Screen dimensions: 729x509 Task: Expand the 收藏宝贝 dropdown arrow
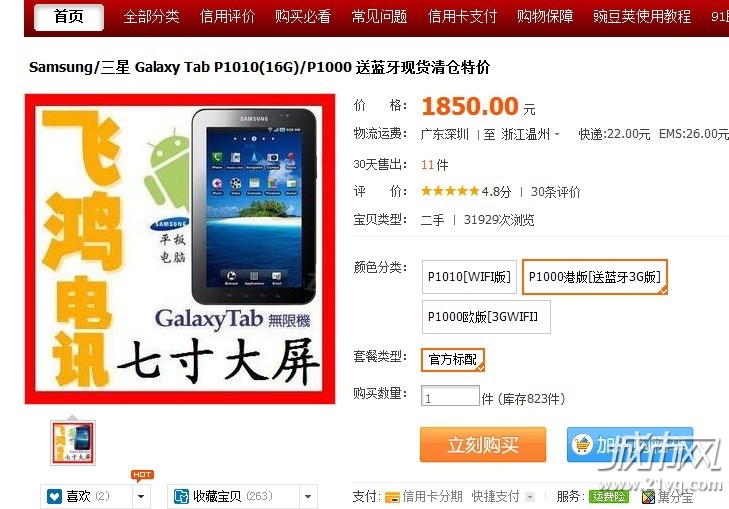point(308,496)
